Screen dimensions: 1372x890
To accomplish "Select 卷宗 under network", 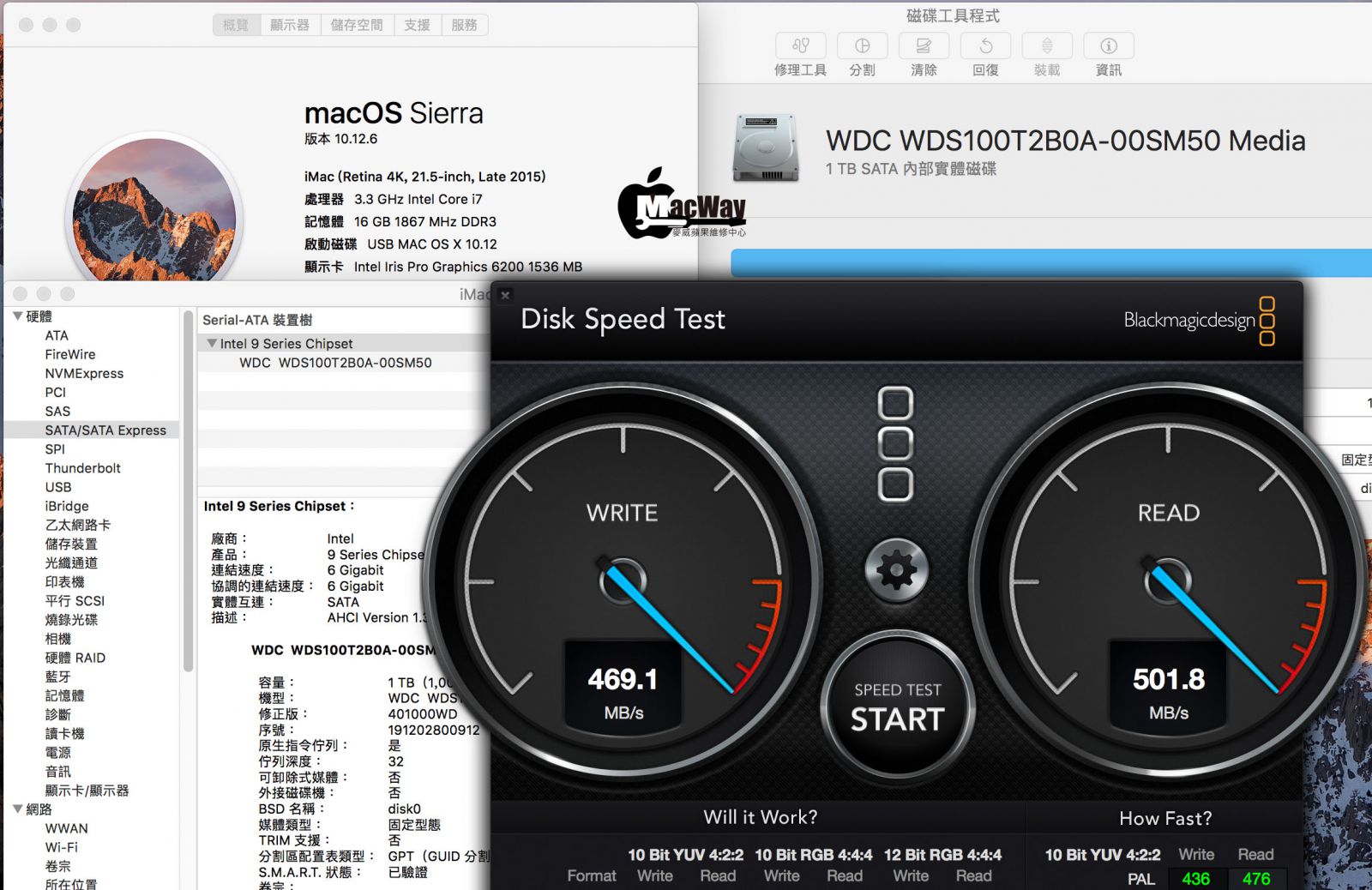I will point(58,866).
